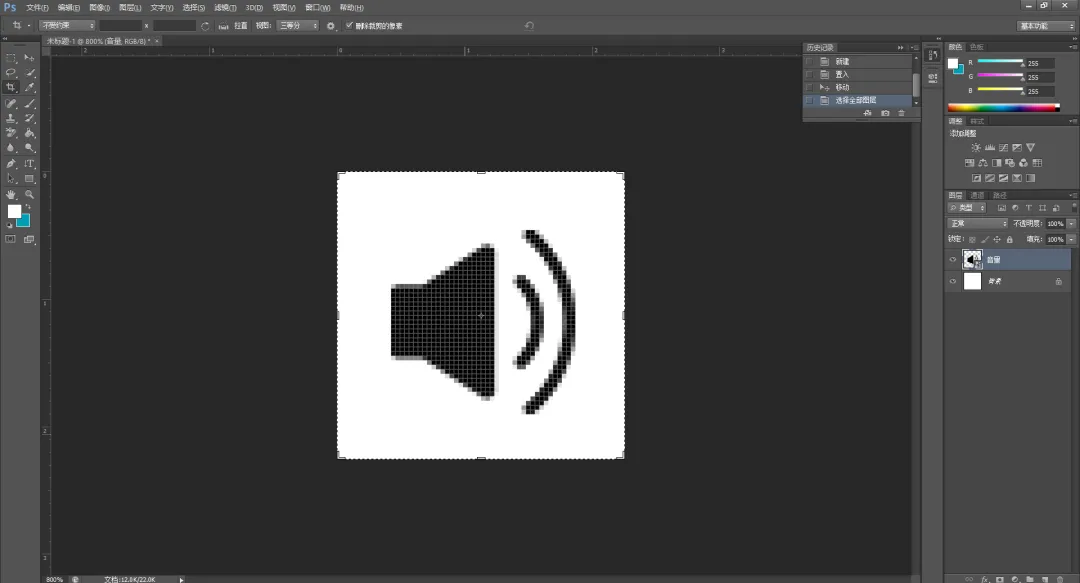Click the toolbox foreground white color swatch
This screenshot has height=583, width=1080.
point(14,212)
